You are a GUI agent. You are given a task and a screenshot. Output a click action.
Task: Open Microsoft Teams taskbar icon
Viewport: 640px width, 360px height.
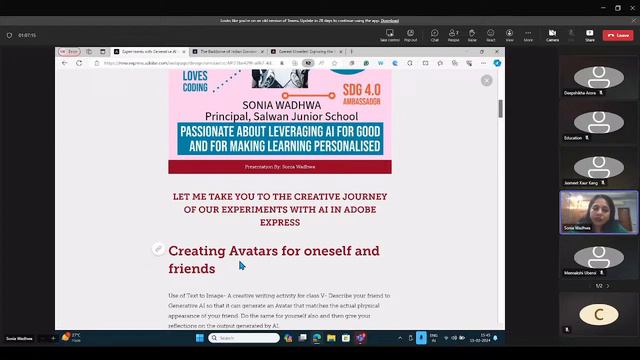(x=360, y=338)
